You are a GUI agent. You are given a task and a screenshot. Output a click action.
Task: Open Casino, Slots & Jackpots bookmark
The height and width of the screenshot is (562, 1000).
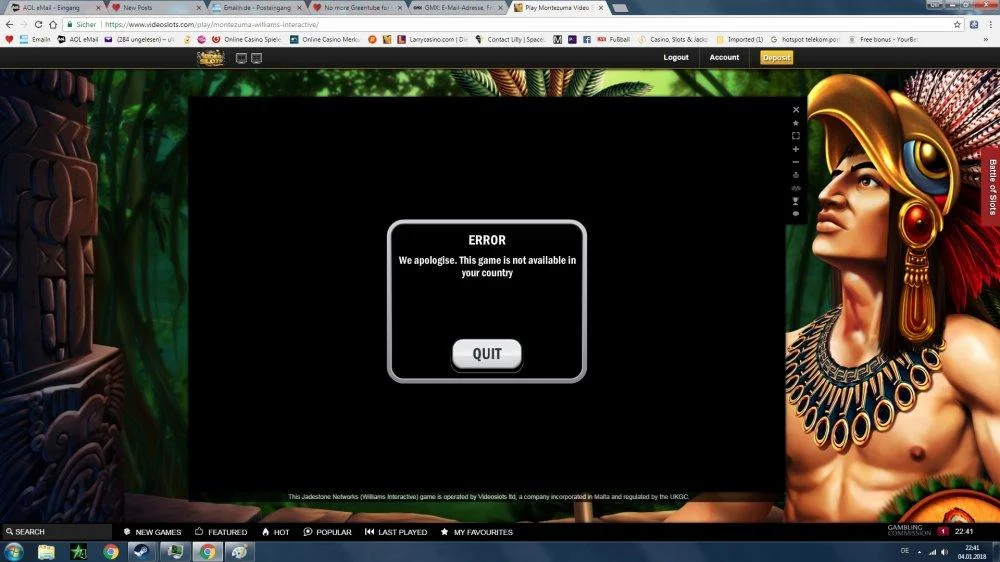(x=673, y=40)
